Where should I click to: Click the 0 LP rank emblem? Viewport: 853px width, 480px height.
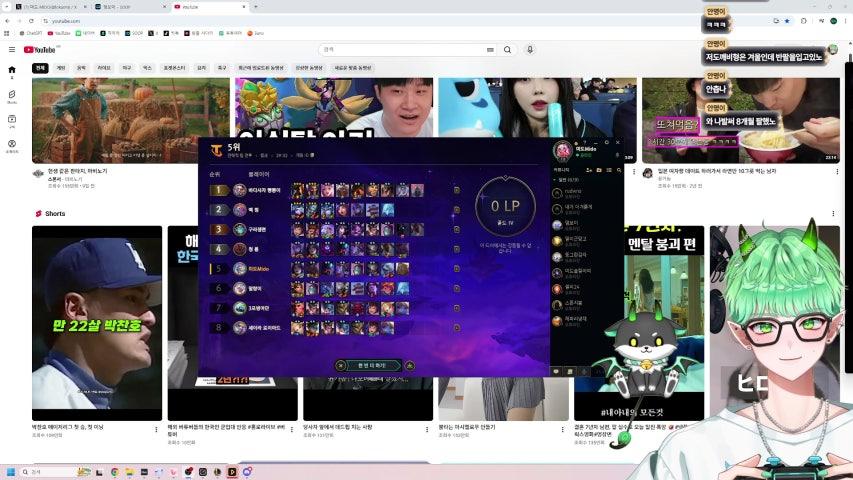(x=505, y=207)
